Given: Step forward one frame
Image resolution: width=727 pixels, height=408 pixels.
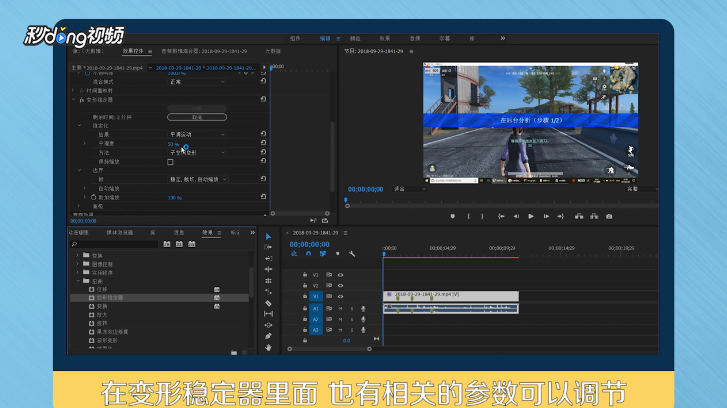Looking at the screenshot, I should [x=546, y=217].
